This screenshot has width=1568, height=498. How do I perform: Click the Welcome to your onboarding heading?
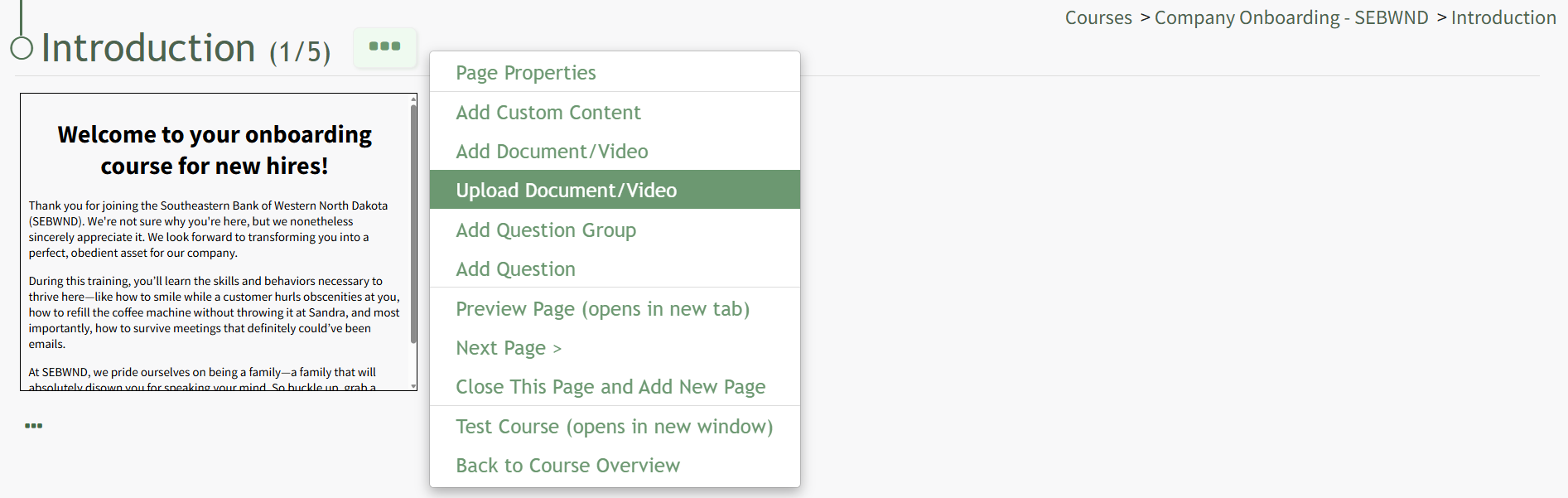(215, 150)
